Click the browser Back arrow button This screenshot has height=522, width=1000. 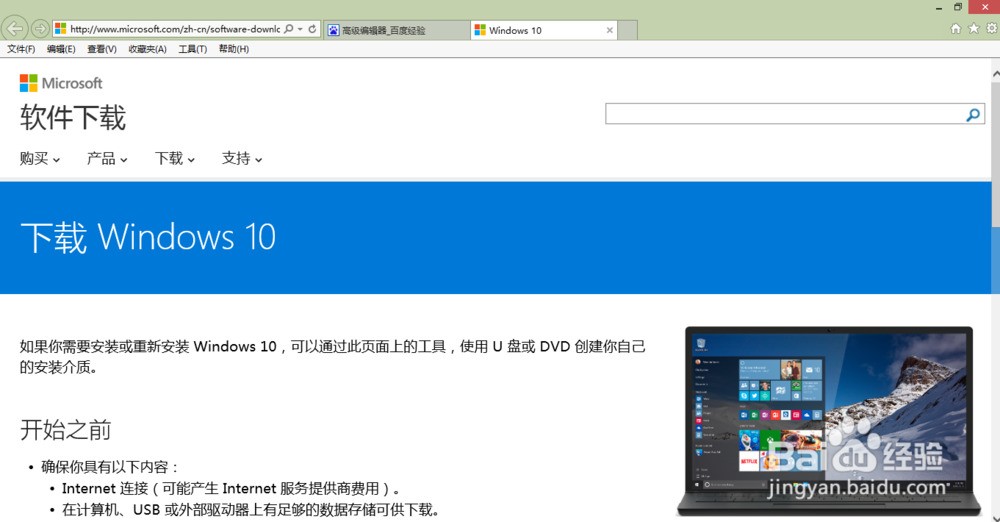point(15,29)
